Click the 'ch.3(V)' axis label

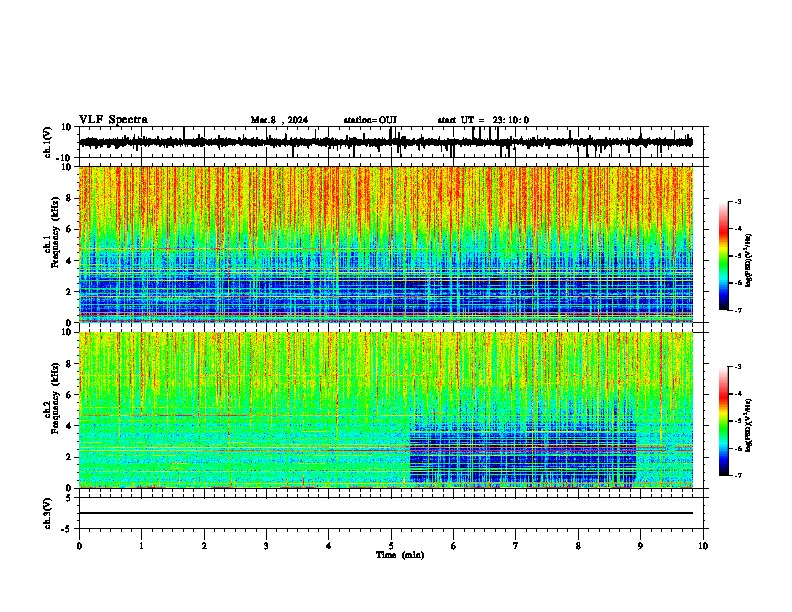pos(48,513)
